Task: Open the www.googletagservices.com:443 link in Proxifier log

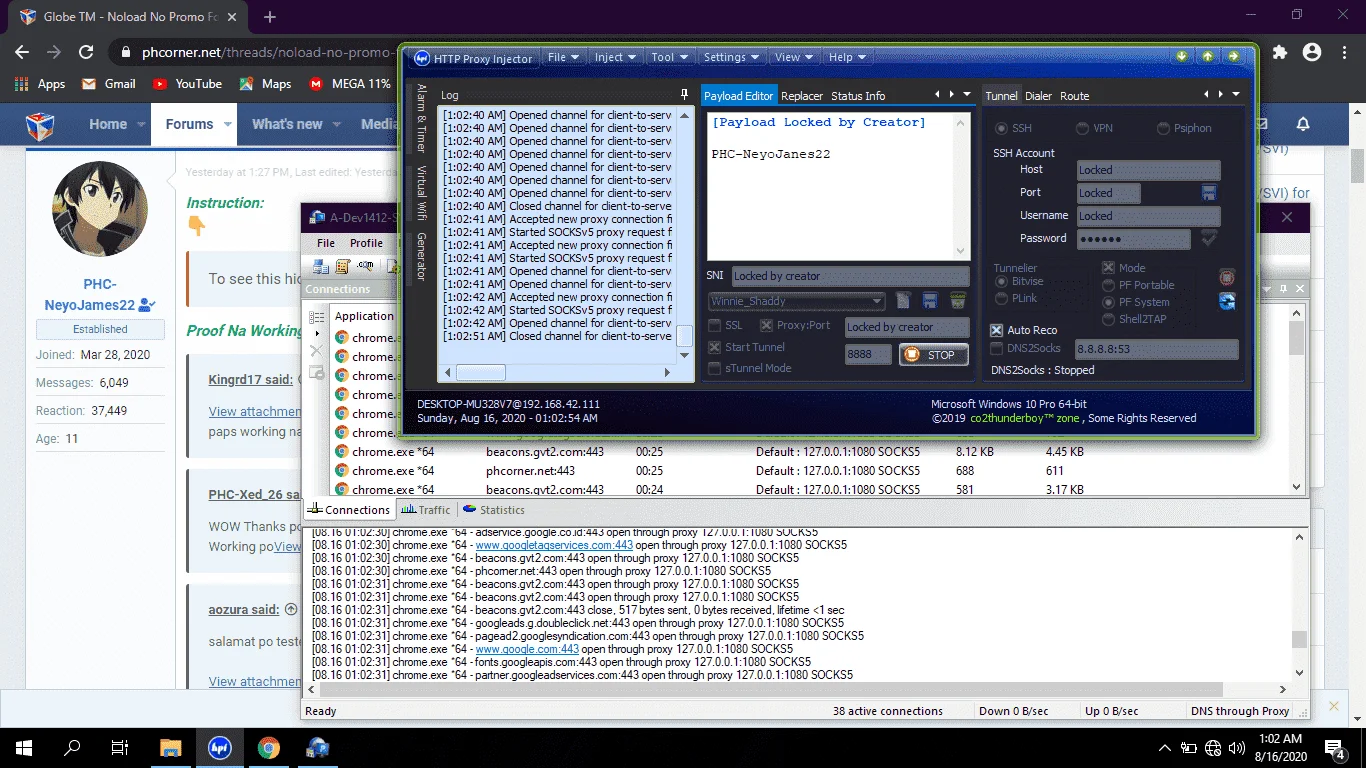Action: point(554,545)
